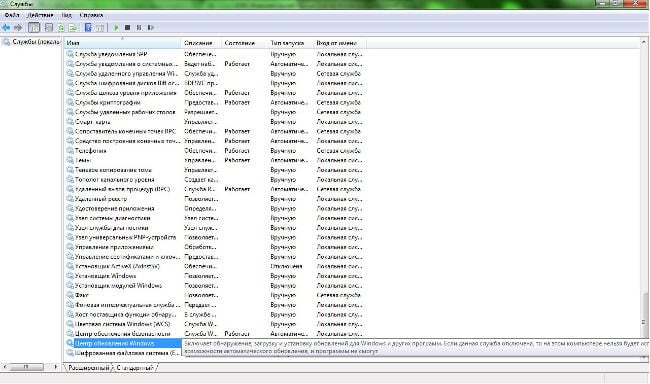The height and width of the screenshot is (384, 650).
Task: Sort by the Описание column header
Action: point(201,43)
